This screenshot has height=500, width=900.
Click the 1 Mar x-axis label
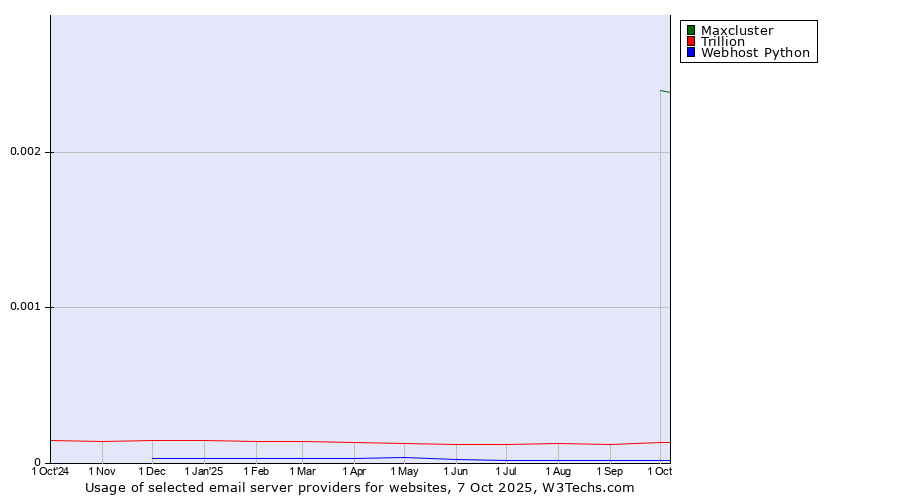302,471
